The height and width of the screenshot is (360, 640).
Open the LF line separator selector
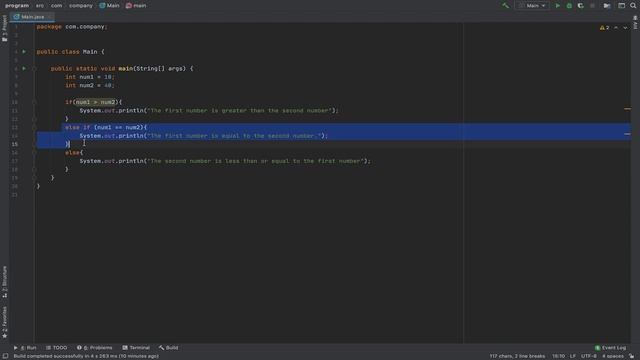(x=573, y=356)
